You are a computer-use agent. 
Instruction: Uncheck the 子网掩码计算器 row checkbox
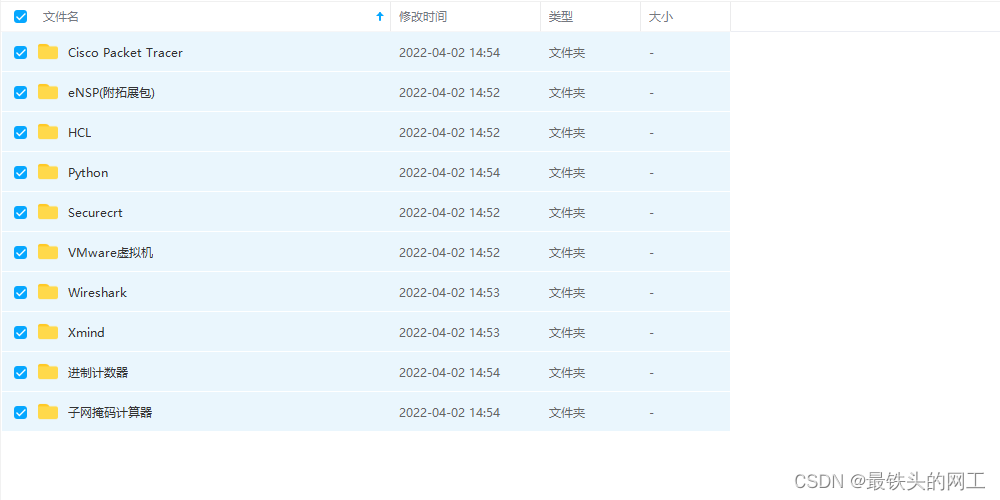coord(20,413)
